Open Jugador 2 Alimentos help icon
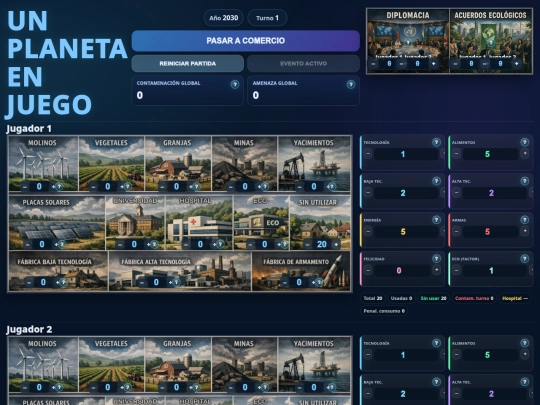The width and height of the screenshot is (540, 405). [x=525, y=343]
